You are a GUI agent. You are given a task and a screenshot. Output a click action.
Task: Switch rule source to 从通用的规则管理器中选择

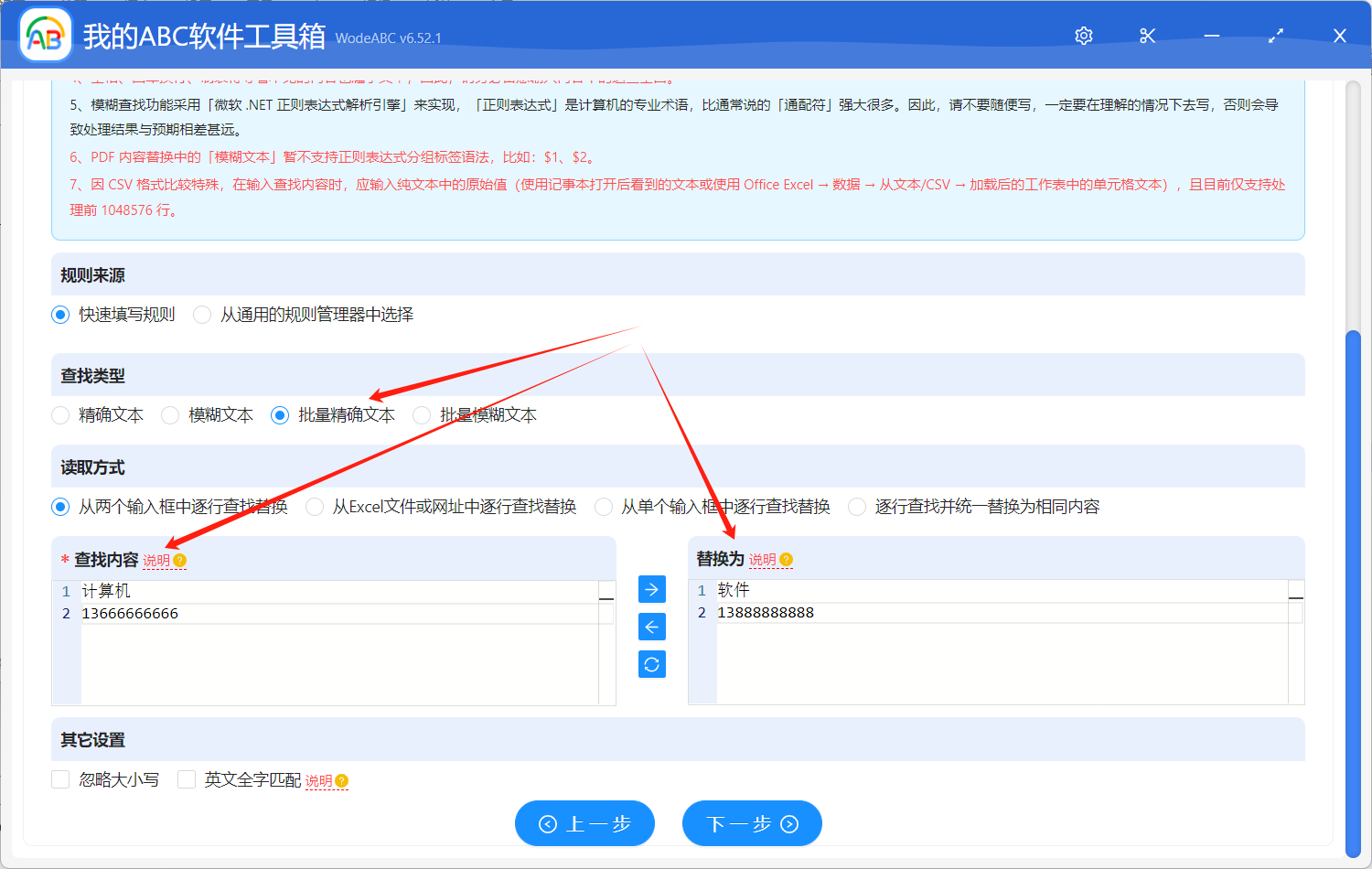click(201, 314)
